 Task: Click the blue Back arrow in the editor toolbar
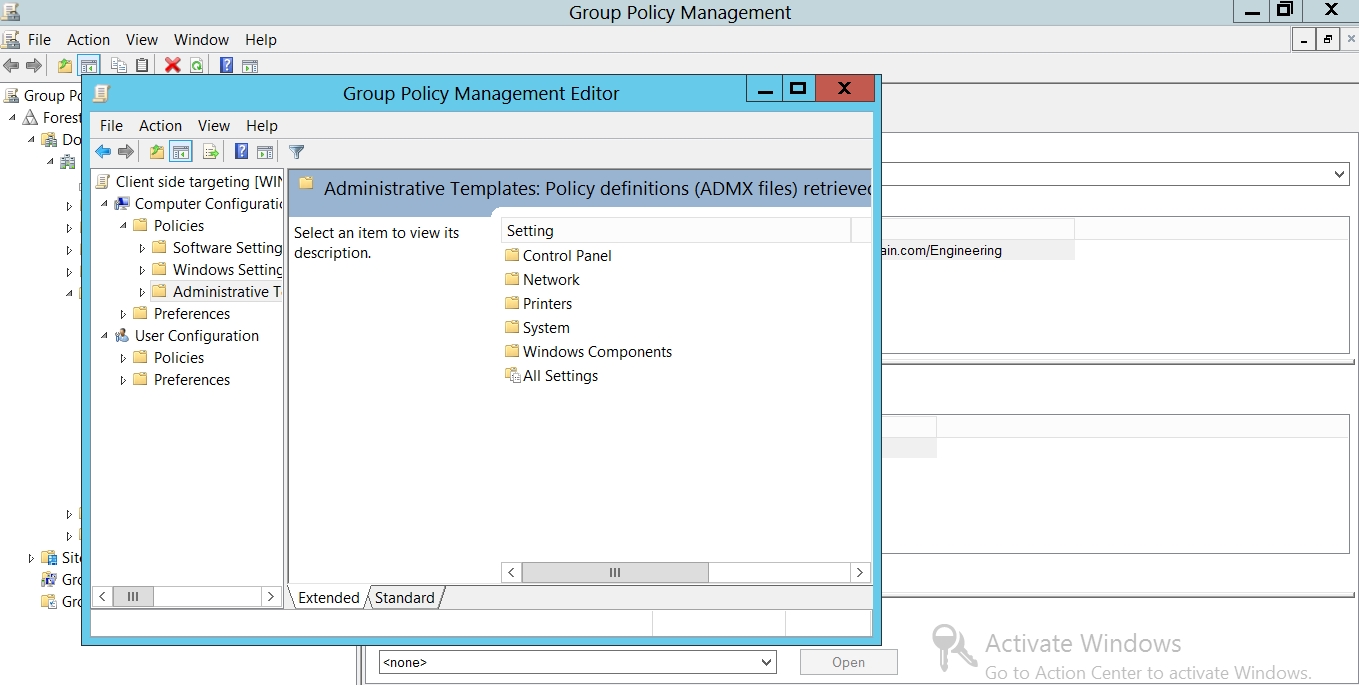click(102, 152)
